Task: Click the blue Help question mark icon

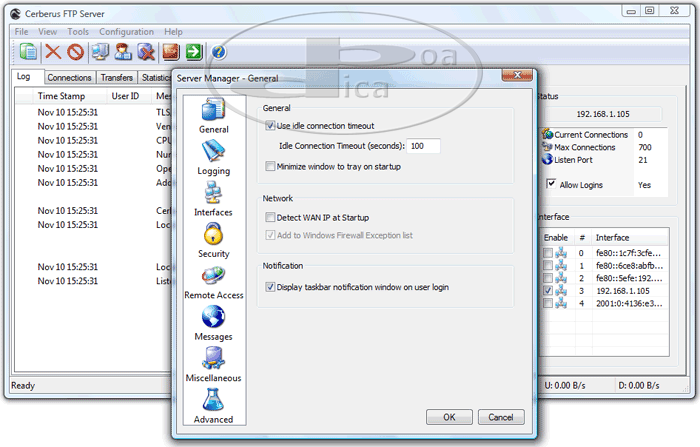Action: (x=219, y=52)
